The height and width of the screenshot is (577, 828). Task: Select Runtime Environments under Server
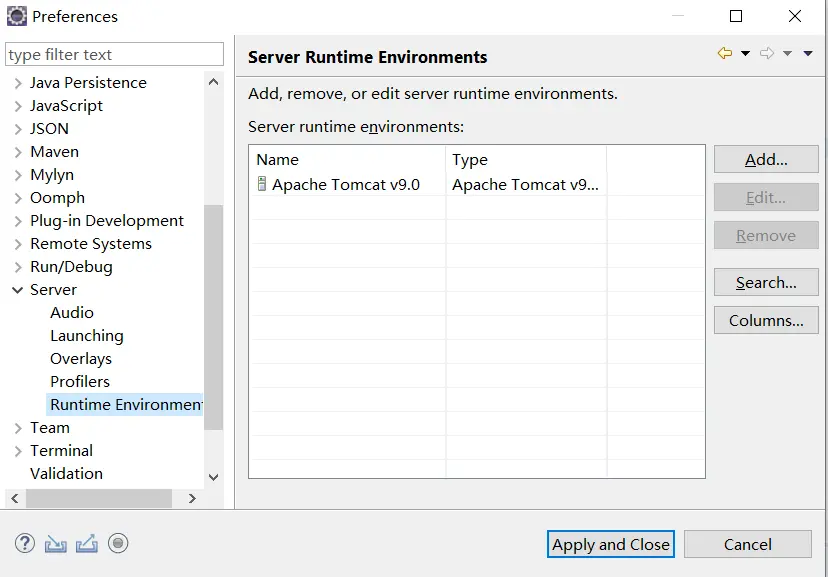[x=126, y=405]
